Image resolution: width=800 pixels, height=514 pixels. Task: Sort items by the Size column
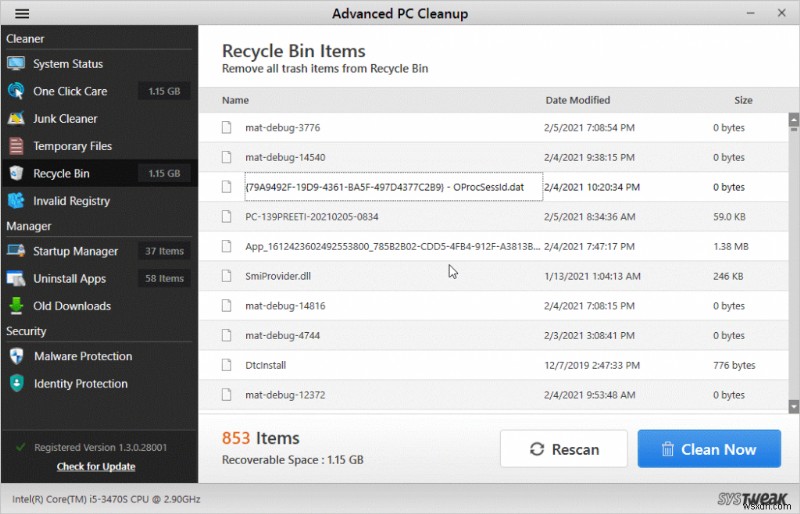[x=743, y=100]
